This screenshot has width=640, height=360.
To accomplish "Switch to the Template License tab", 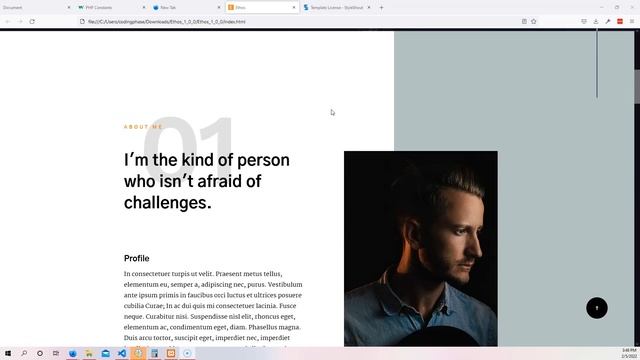I will pos(336,7).
